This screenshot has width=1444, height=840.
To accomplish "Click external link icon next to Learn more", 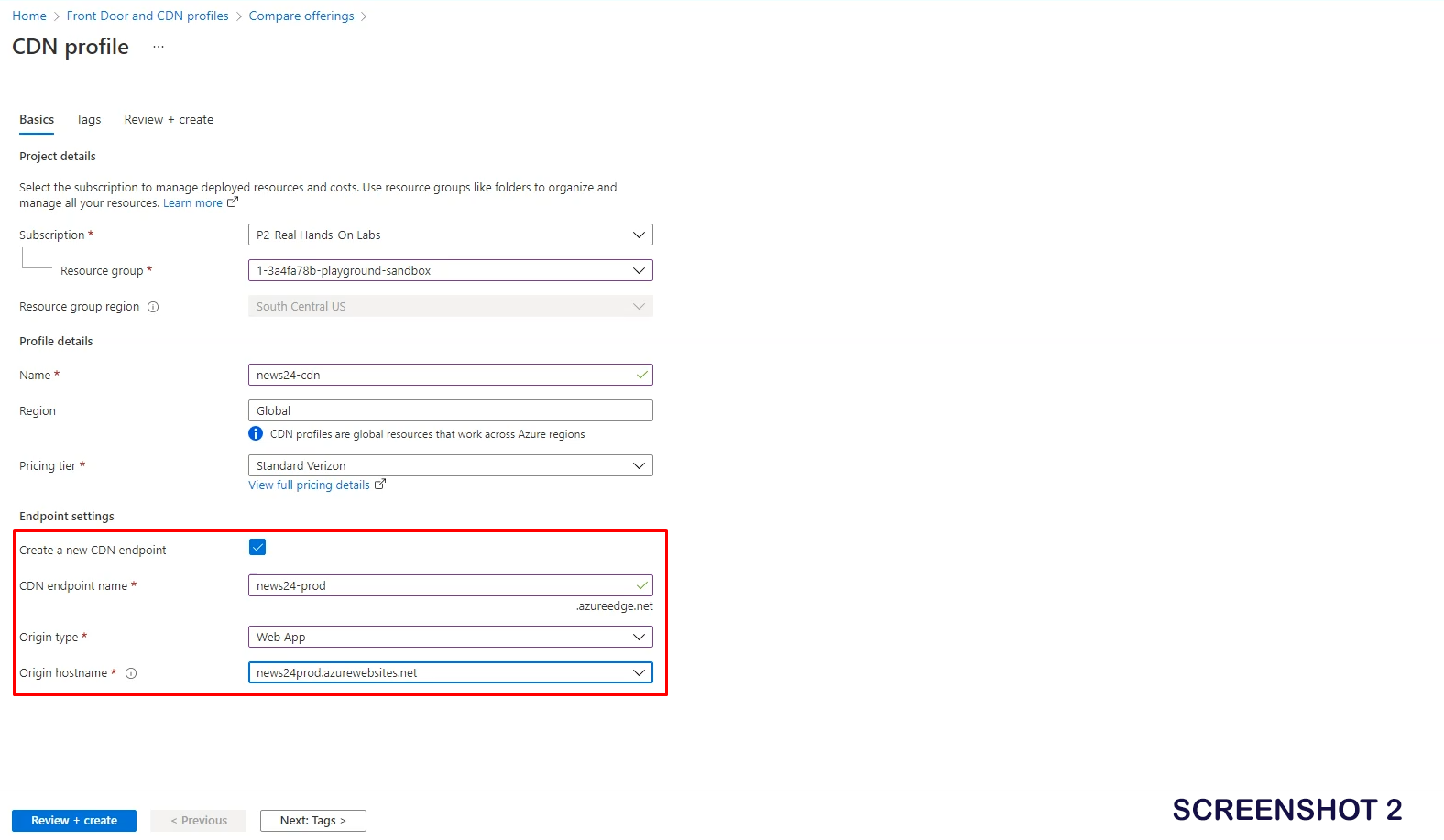I will click(x=233, y=202).
